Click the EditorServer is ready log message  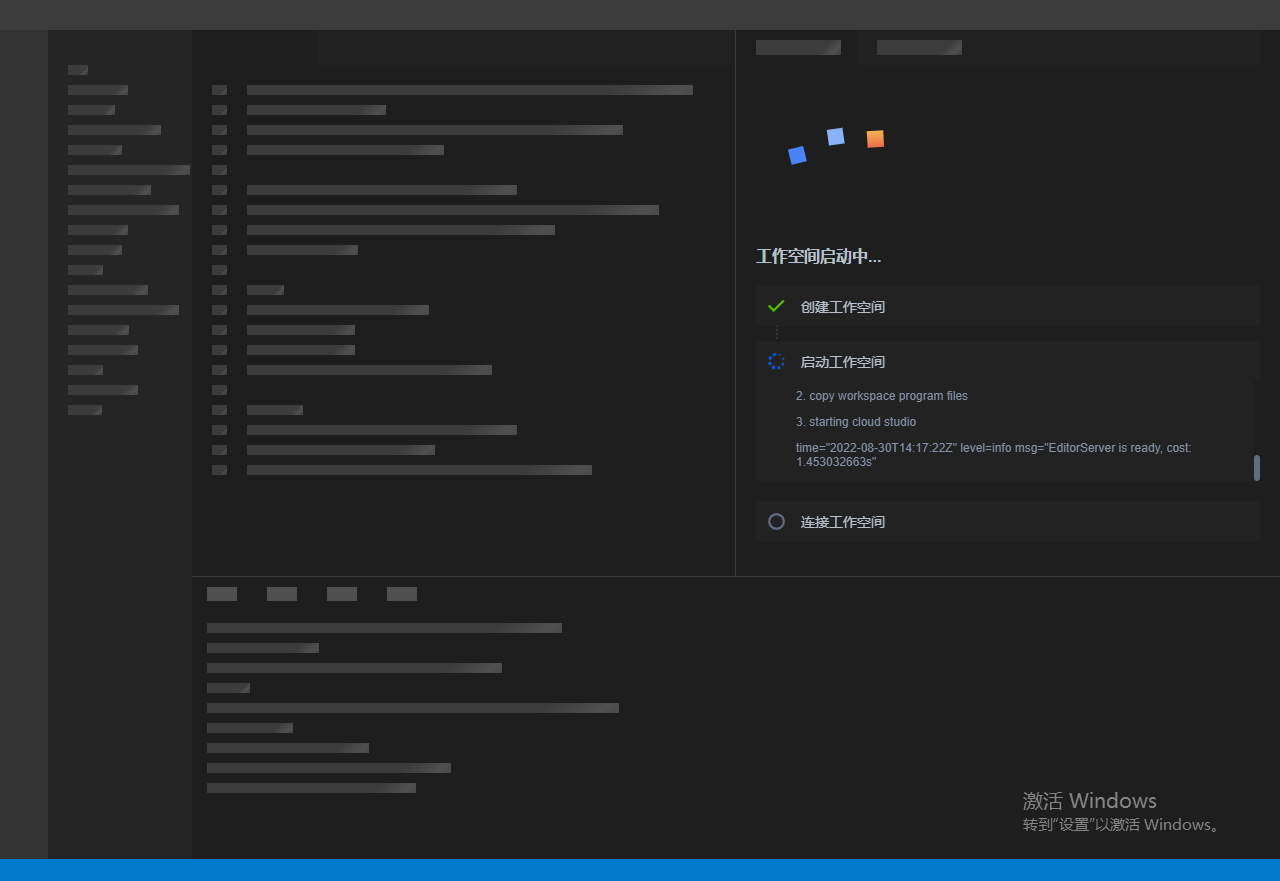coord(993,455)
